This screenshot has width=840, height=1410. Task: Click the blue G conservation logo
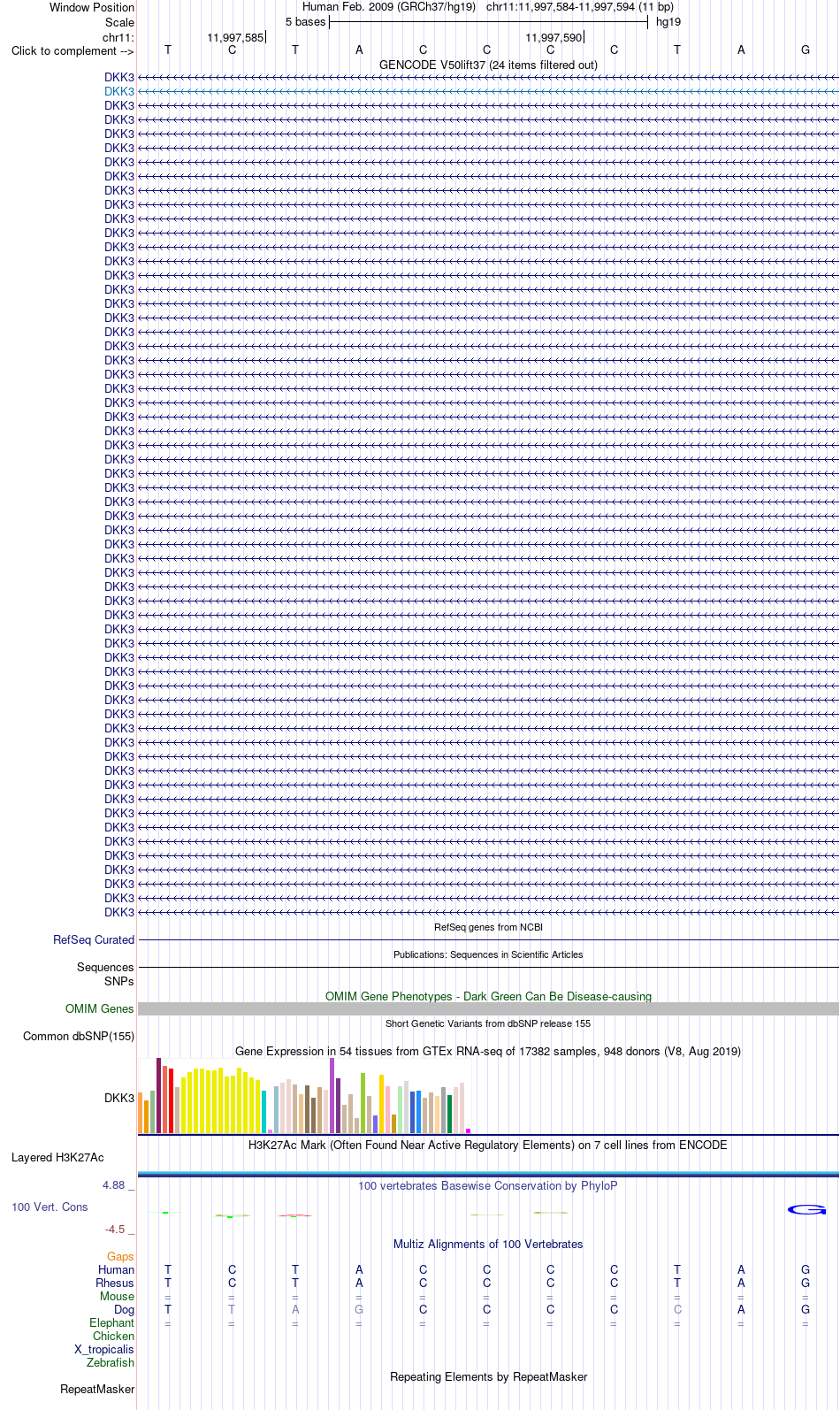tap(806, 1209)
